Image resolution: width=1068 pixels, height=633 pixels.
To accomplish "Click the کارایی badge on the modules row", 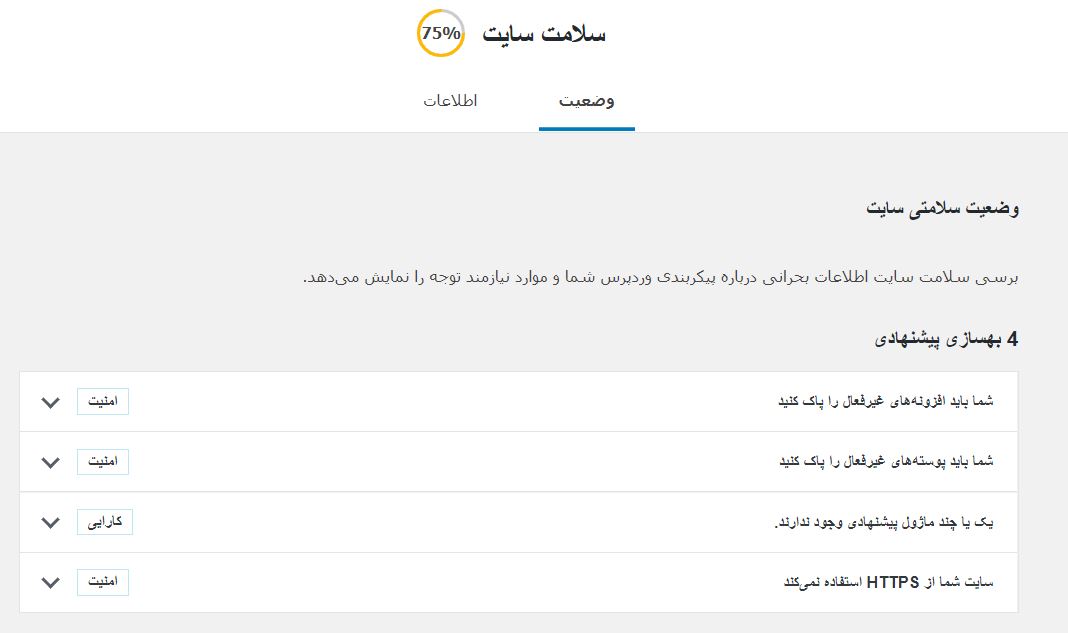I will [x=103, y=521].
